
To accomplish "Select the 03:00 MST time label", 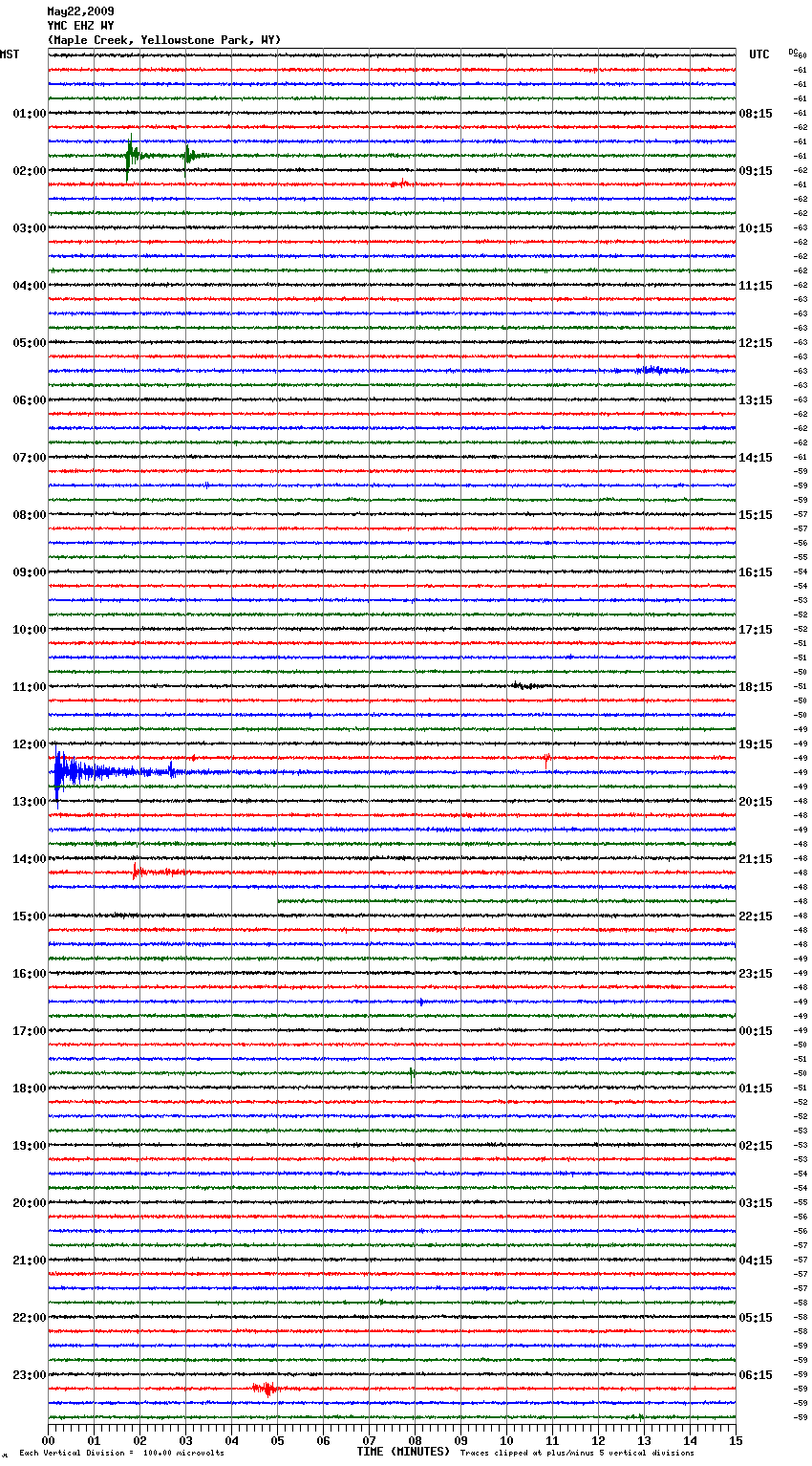I will pyautogui.click(x=29, y=228).
